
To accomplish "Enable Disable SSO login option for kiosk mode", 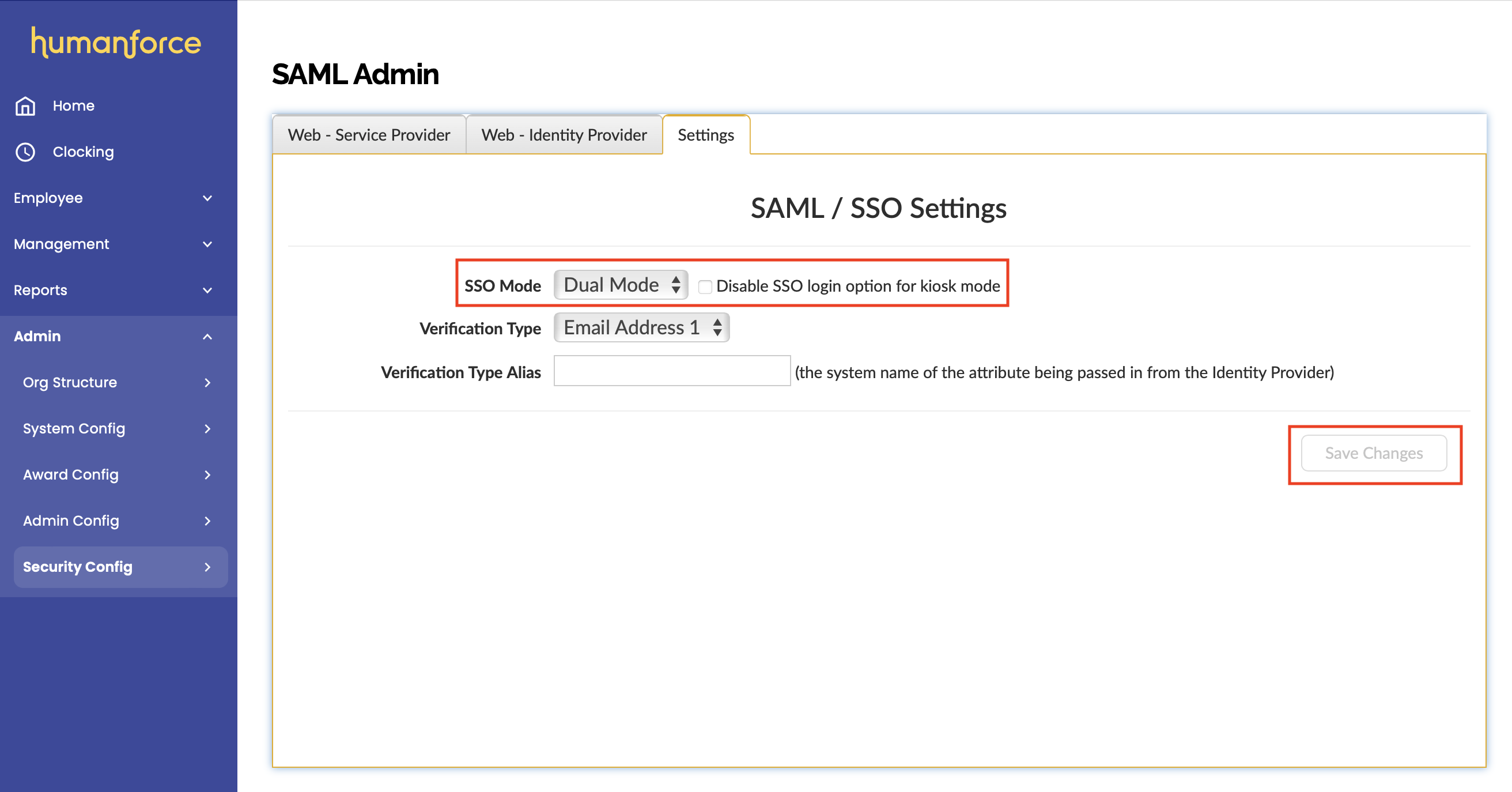I will click(705, 286).
